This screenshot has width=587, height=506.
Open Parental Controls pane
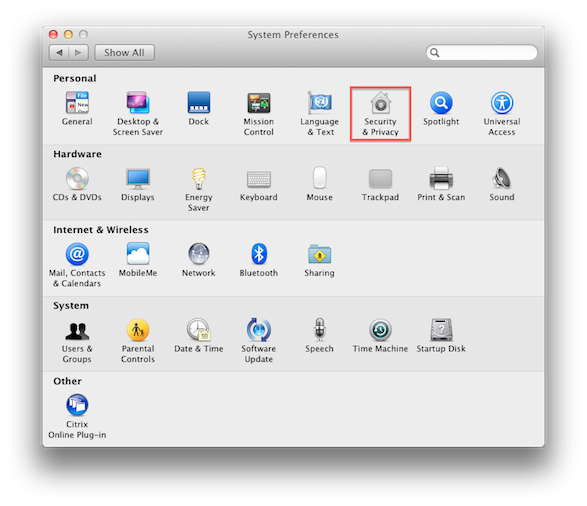tap(138, 341)
